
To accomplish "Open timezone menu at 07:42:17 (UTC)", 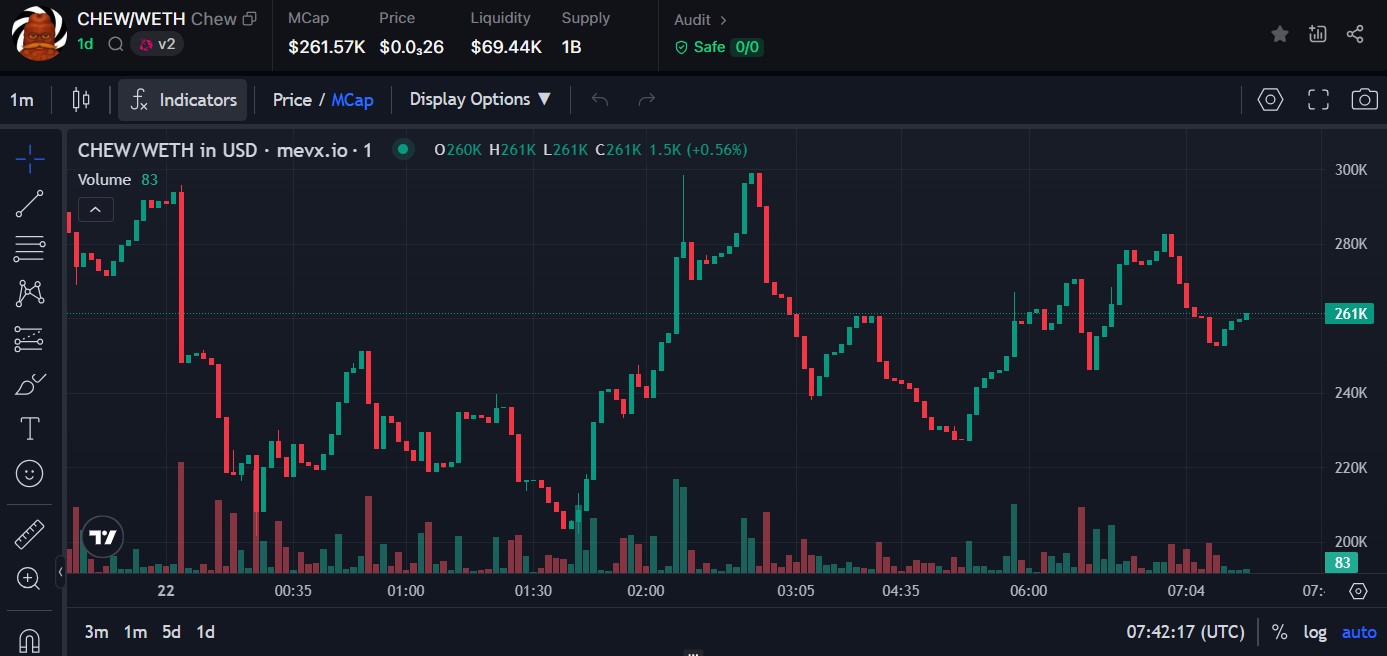I will pyautogui.click(x=1185, y=632).
